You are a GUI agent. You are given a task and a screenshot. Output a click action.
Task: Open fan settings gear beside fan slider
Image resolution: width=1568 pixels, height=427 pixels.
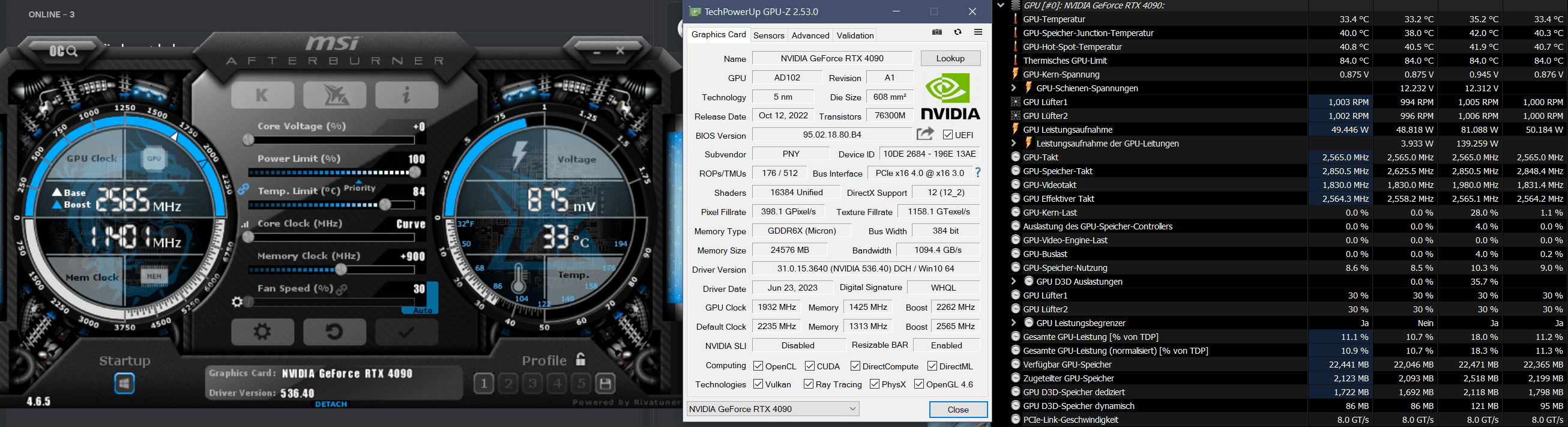237,302
